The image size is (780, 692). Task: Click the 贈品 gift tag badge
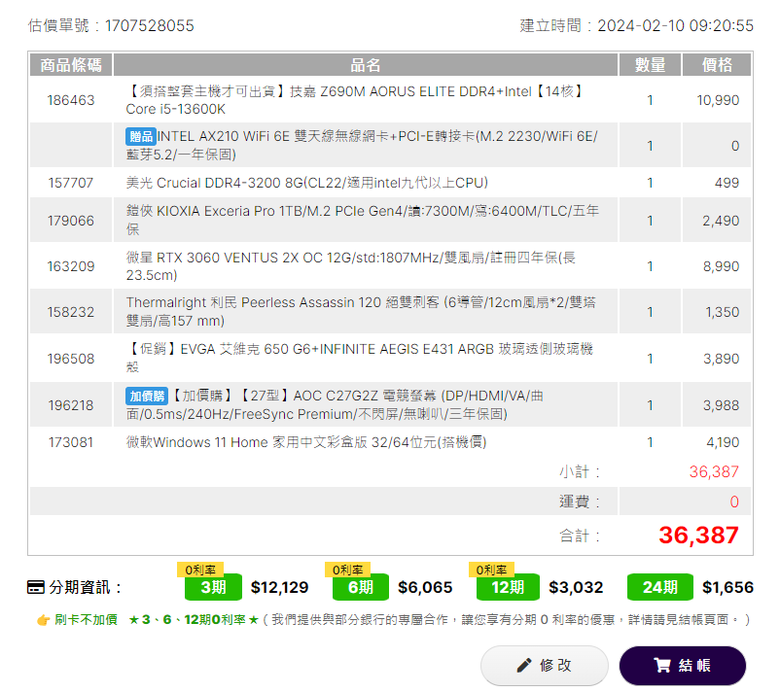tap(141, 136)
